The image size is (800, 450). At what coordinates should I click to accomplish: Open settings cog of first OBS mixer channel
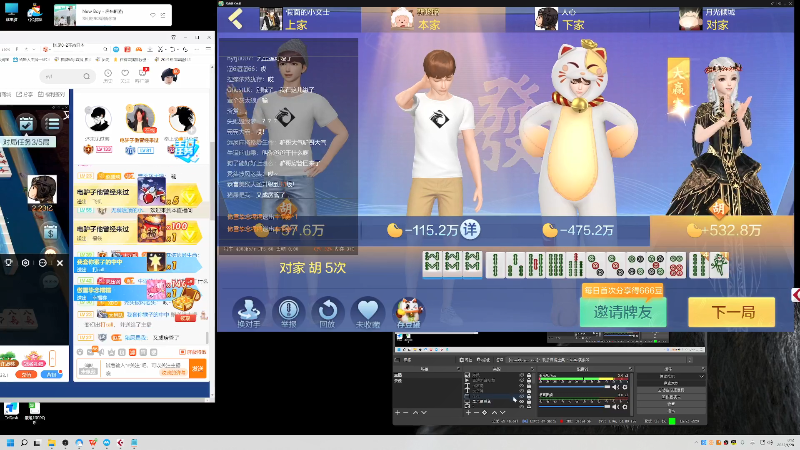coord(625,387)
